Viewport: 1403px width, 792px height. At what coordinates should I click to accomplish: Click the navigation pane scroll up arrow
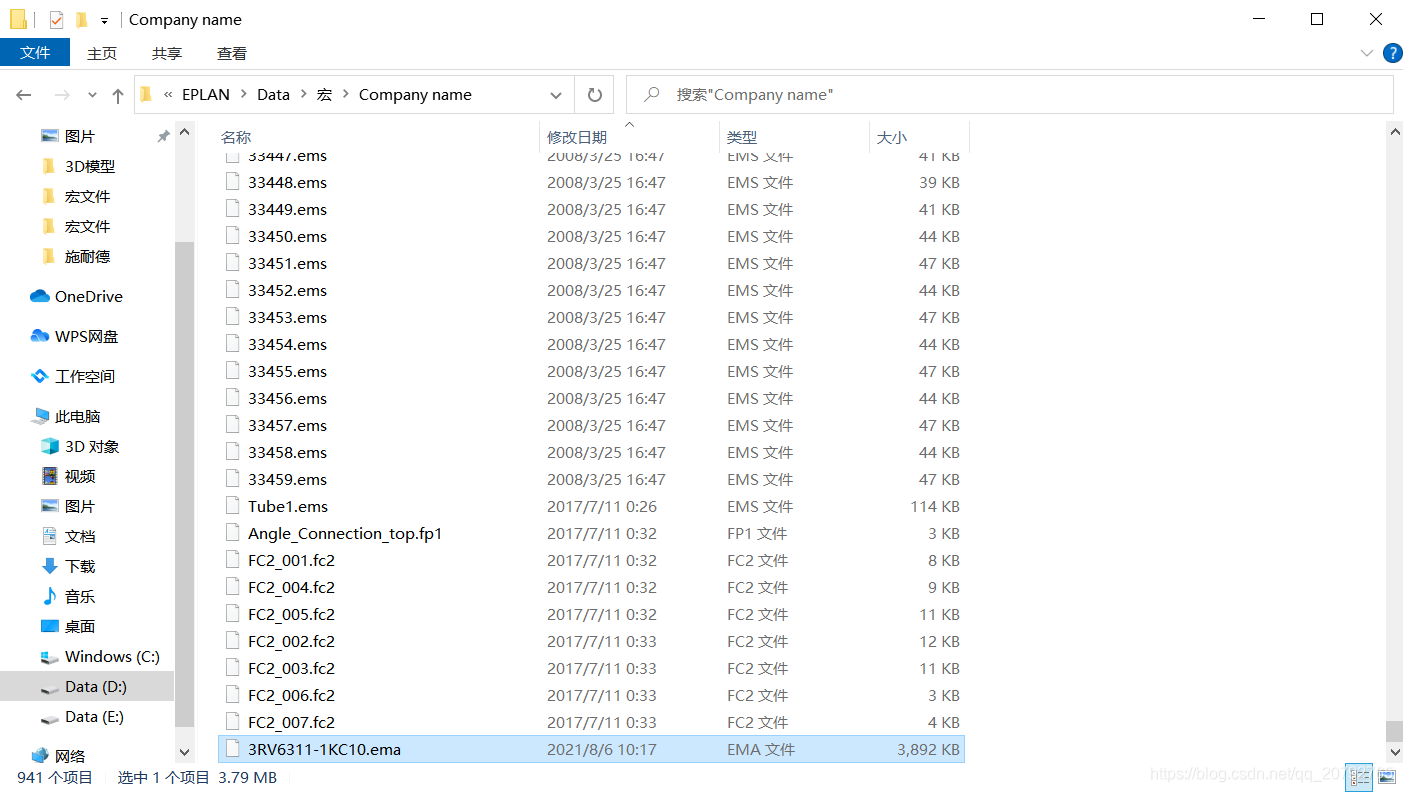pos(184,132)
